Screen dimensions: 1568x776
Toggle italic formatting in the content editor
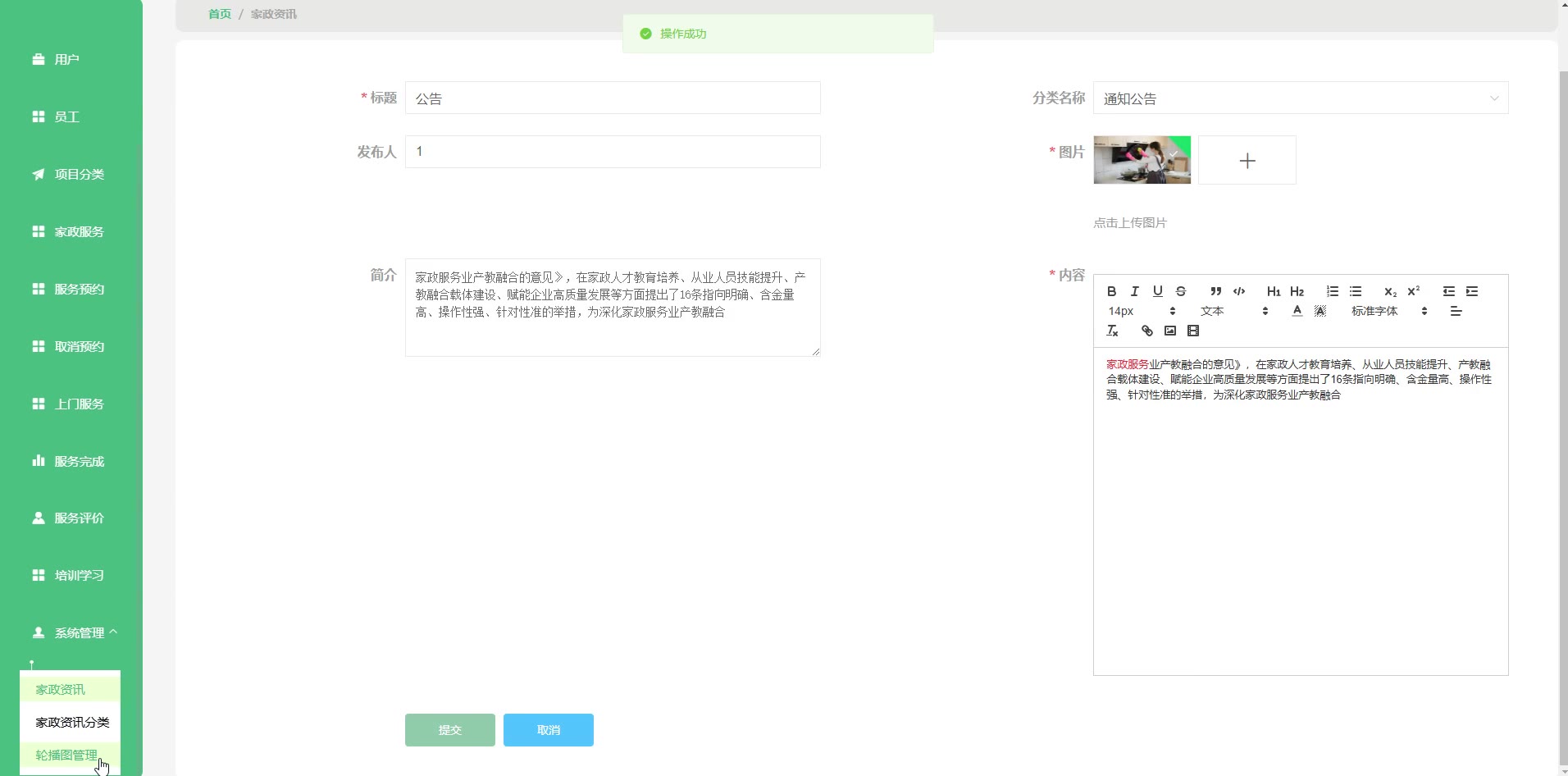(1134, 291)
